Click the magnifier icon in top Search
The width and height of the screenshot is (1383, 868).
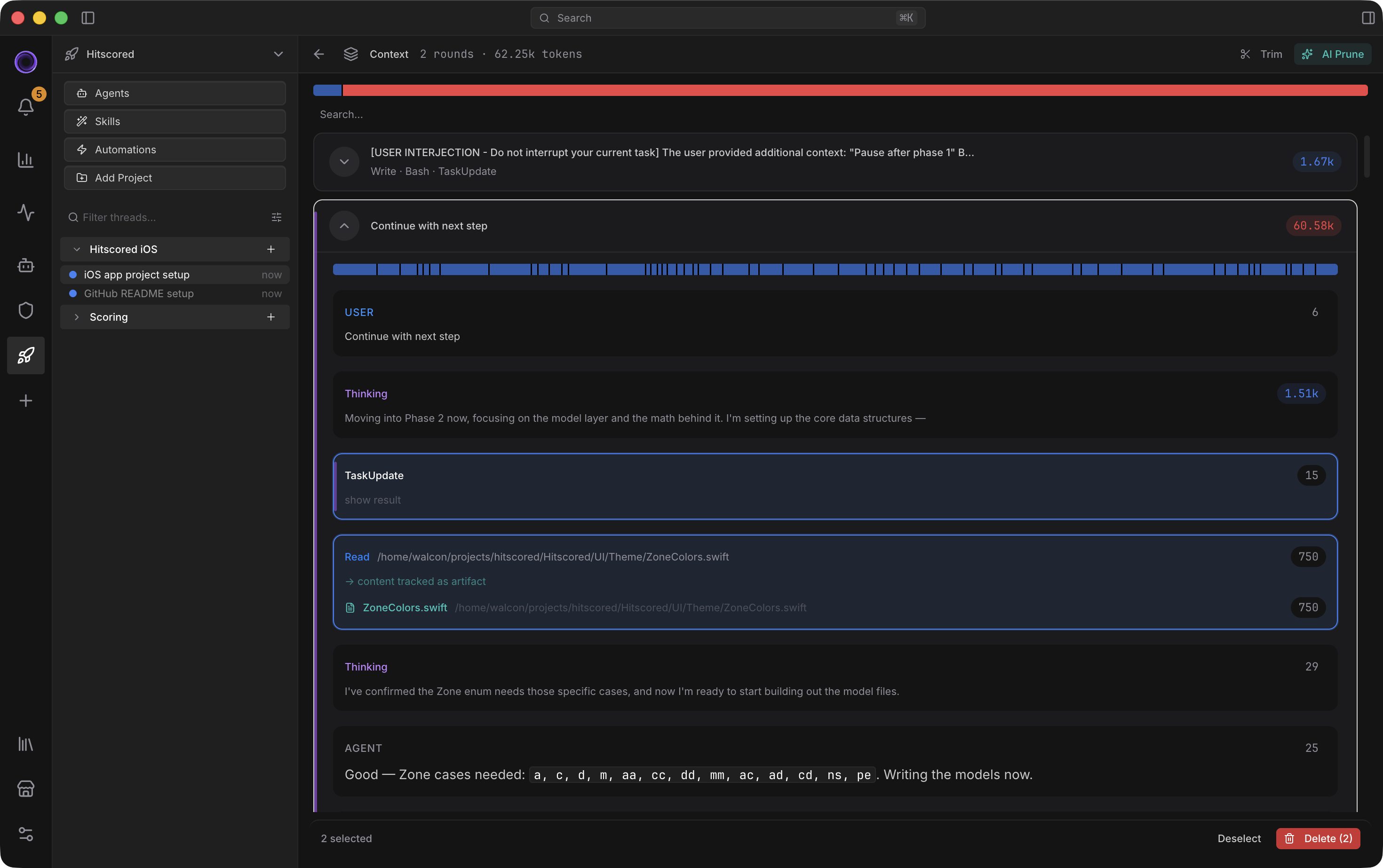544,18
